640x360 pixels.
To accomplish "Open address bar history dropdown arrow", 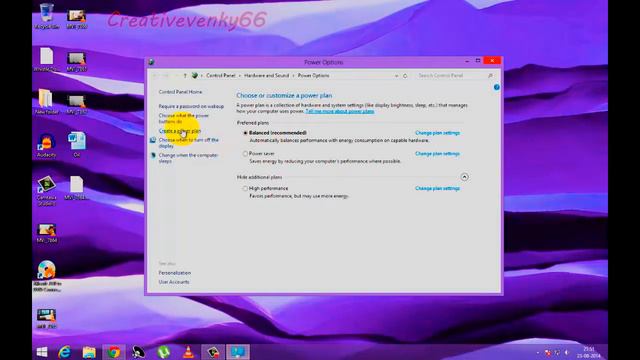I will point(396,76).
